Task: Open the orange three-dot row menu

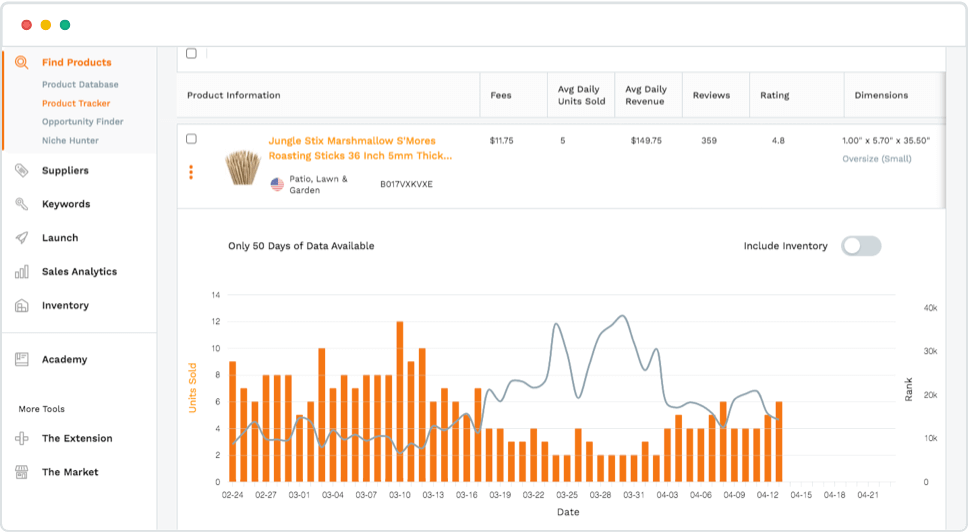Action: [191, 172]
